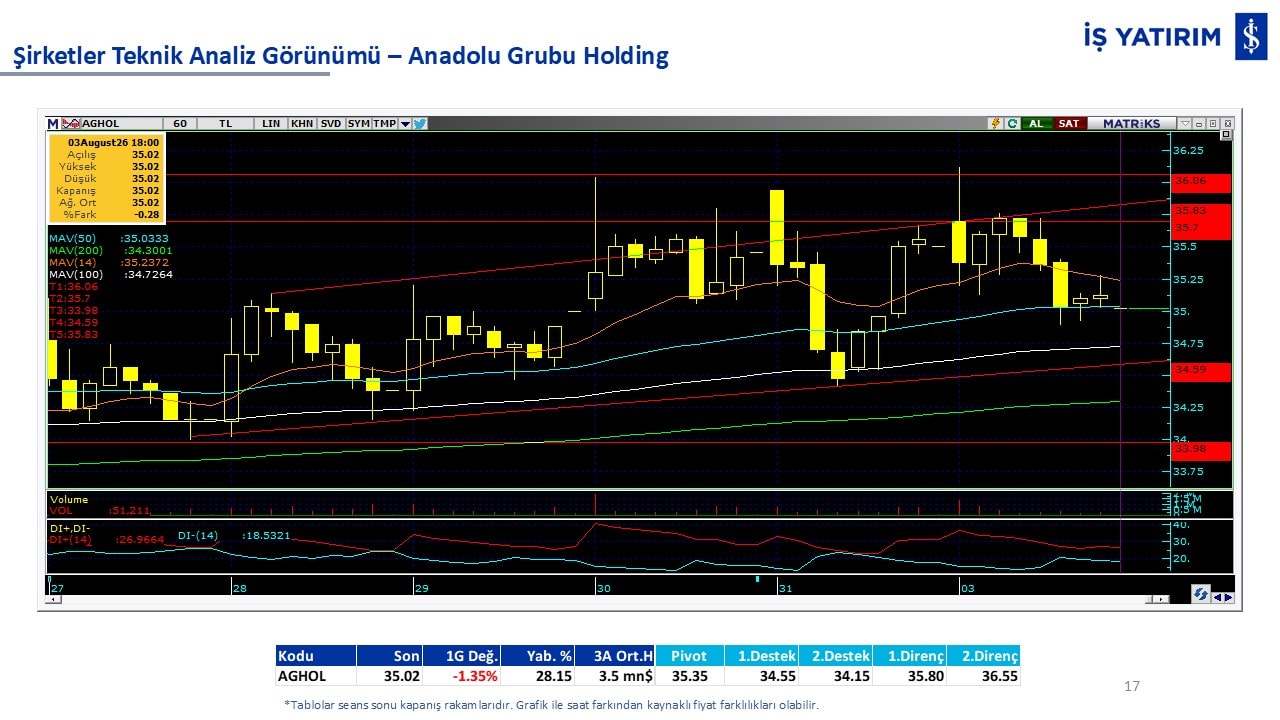Click date marker 28 on time axis
Image resolution: width=1280 pixels, height=720 pixels.
point(240,589)
